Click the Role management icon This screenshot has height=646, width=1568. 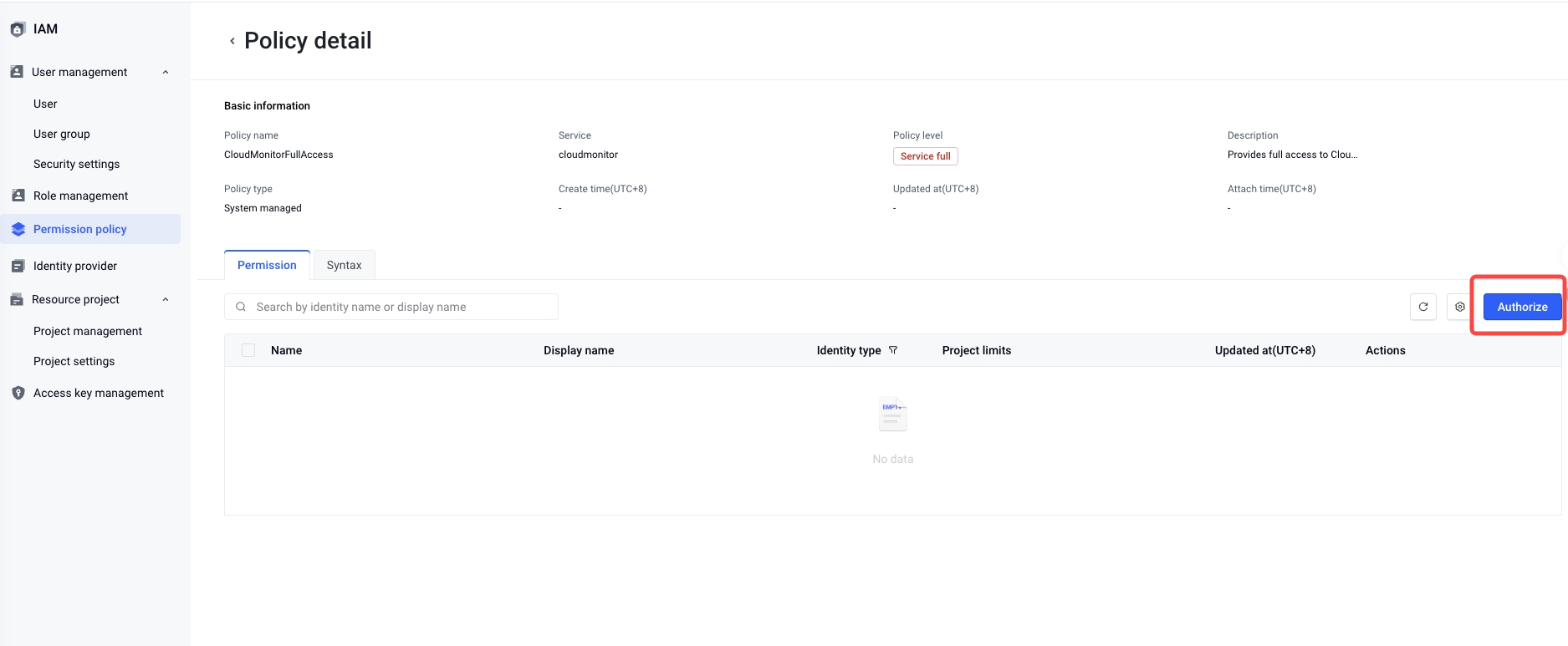pos(18,196)
